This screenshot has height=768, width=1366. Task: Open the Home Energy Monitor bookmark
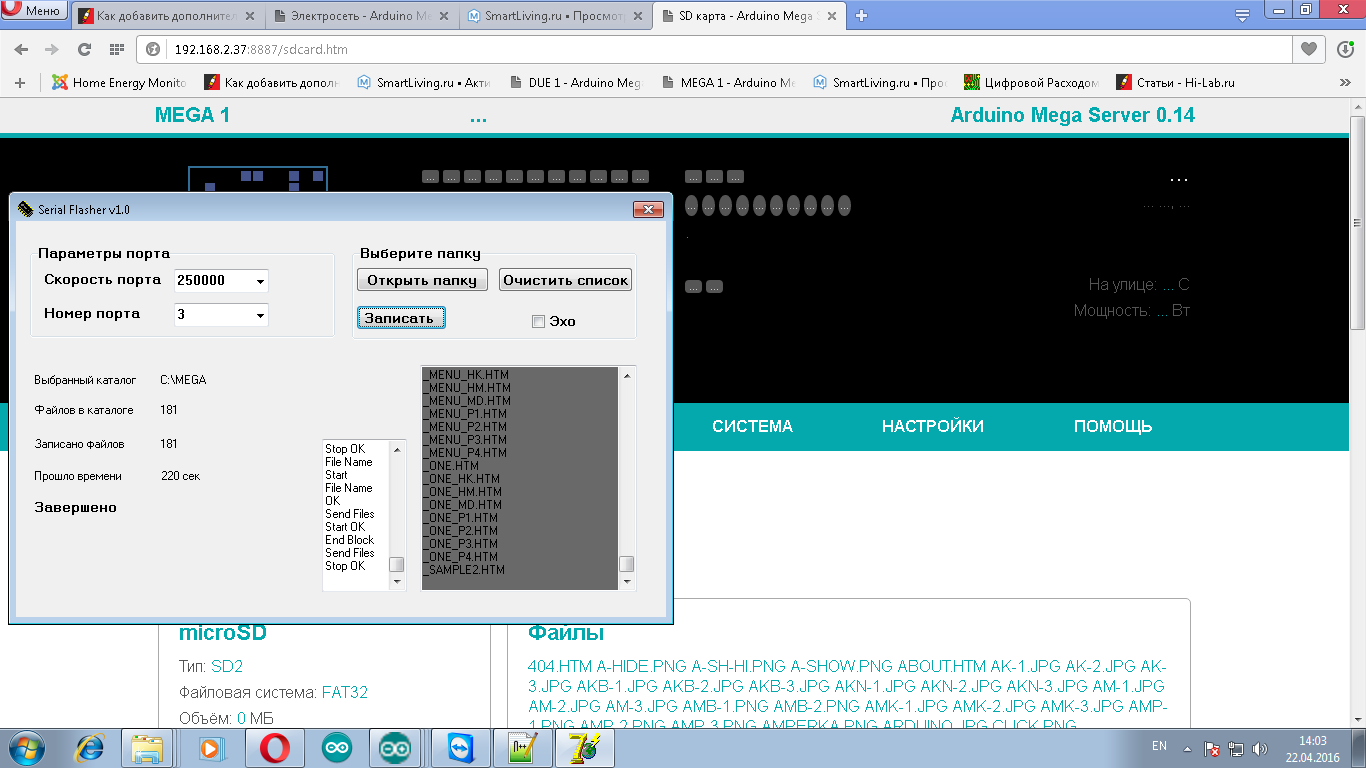pos(120,83)
